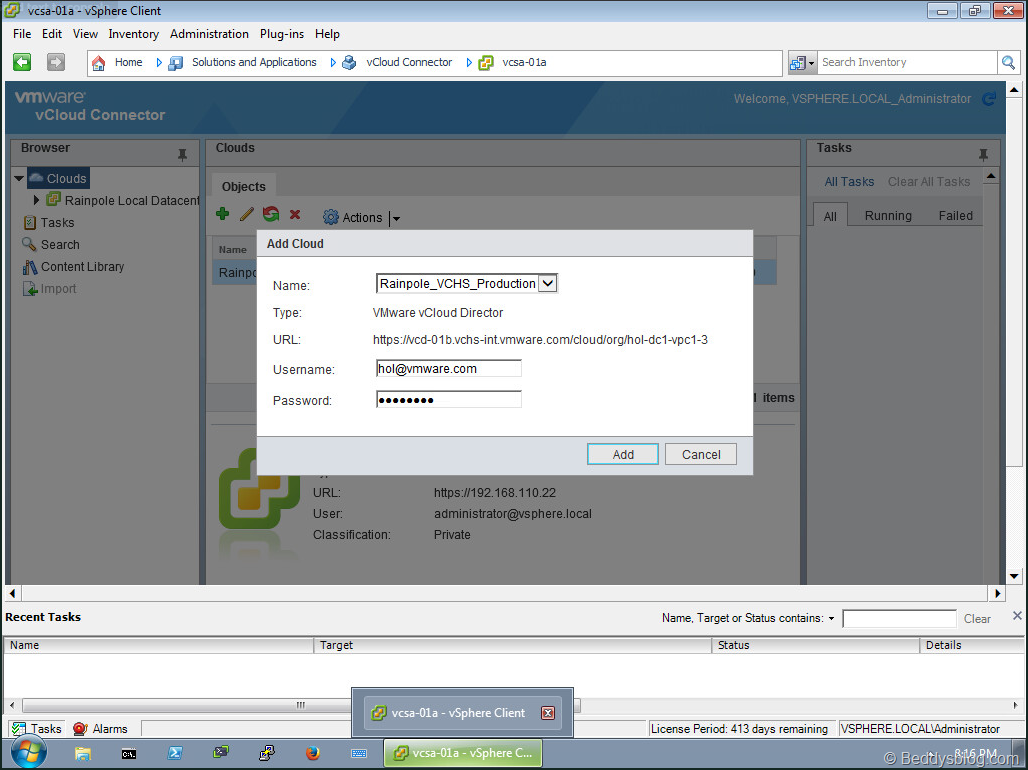Click the Search Inventory field
The width and height of the screenshot is (1028, 770).
tap(907, 63)
